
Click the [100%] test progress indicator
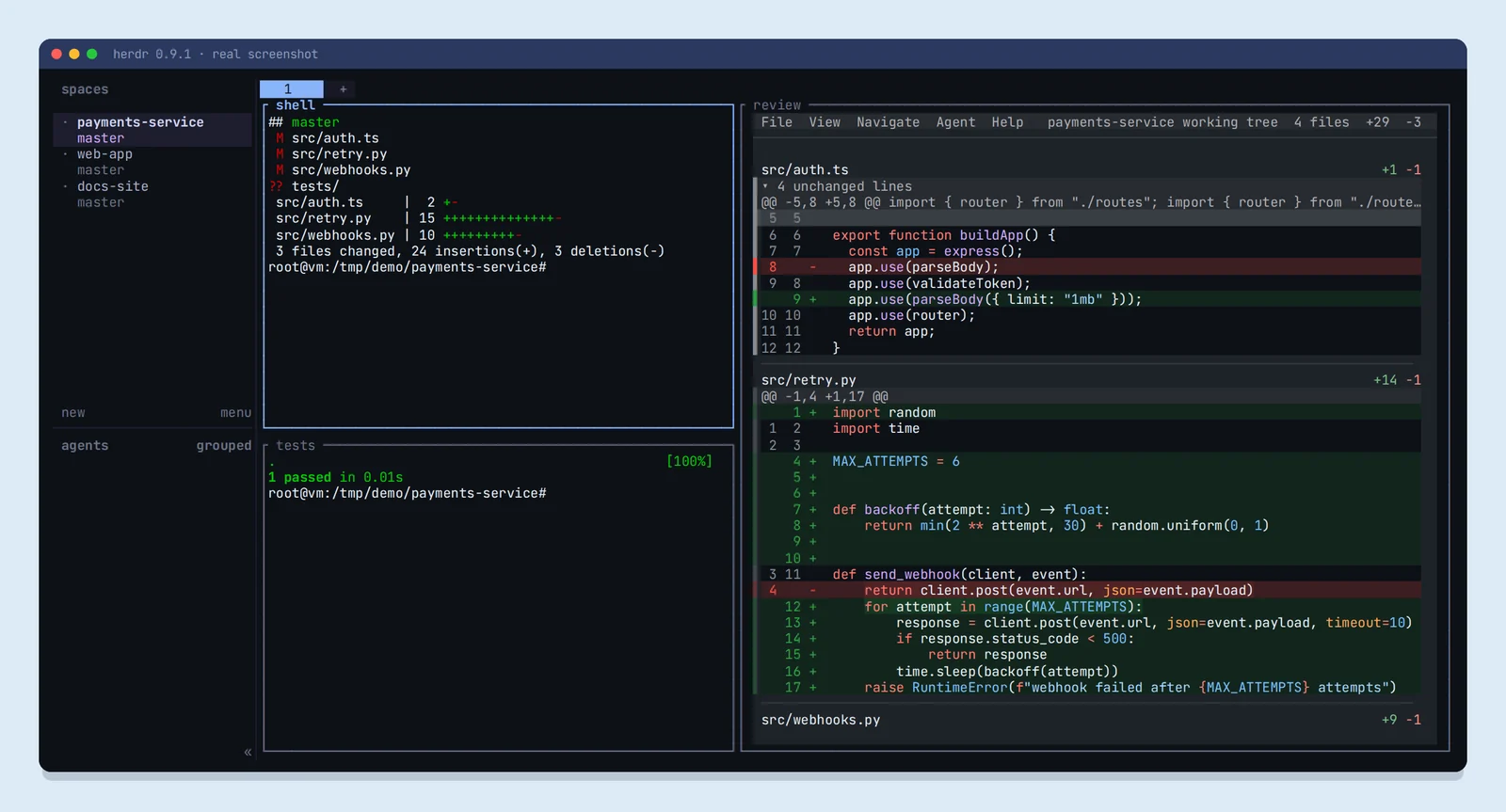[689, 461]
